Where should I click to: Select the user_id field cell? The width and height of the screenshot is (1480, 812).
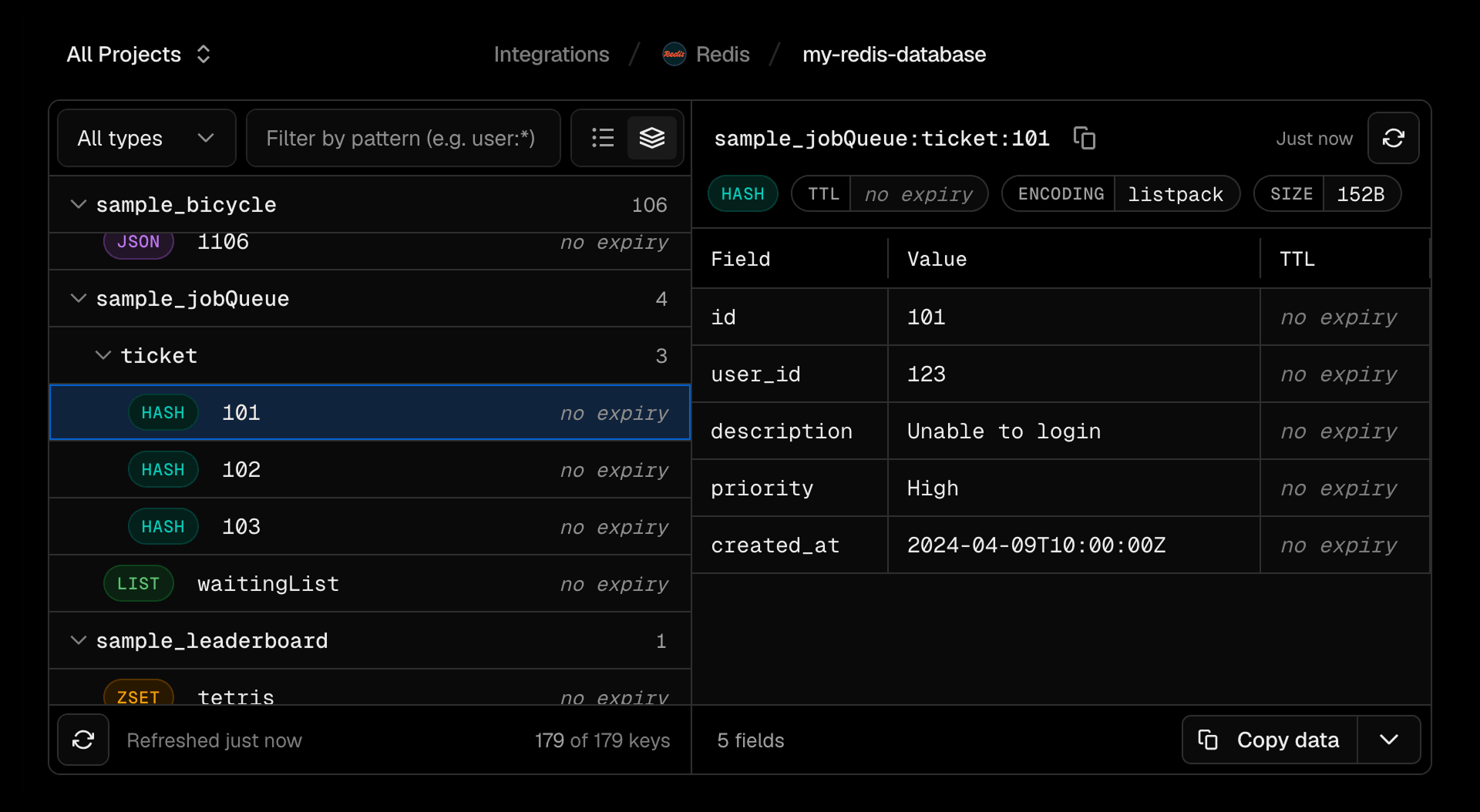point(790,374)
